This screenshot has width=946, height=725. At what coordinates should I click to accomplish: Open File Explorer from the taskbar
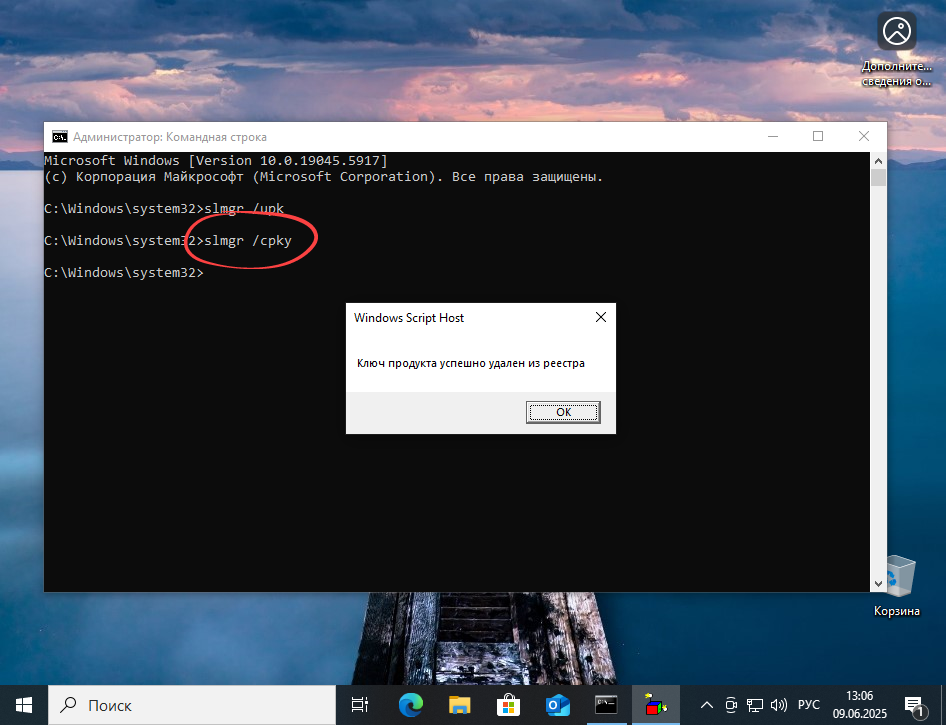point(459,705)
